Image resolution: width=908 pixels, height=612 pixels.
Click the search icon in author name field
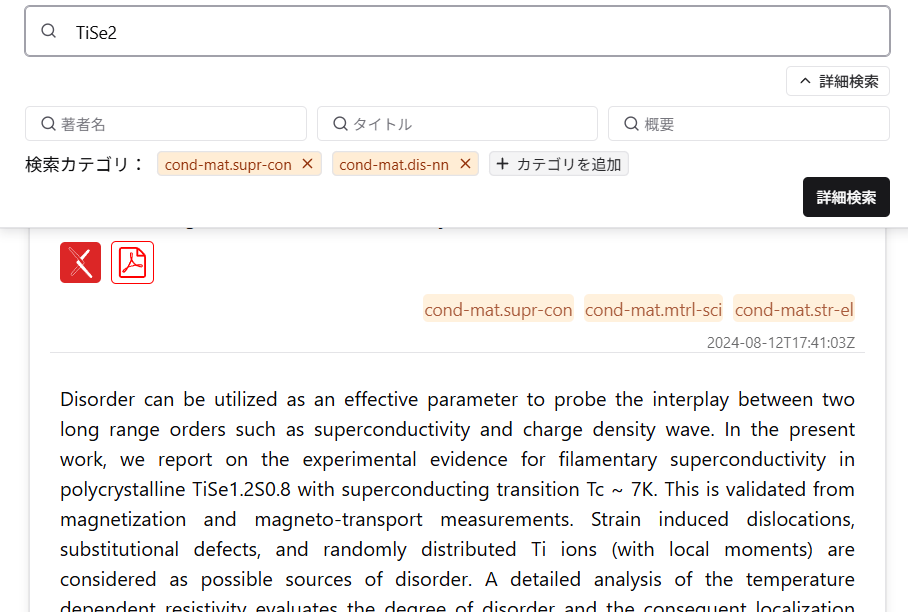click(x=48, y=124)
